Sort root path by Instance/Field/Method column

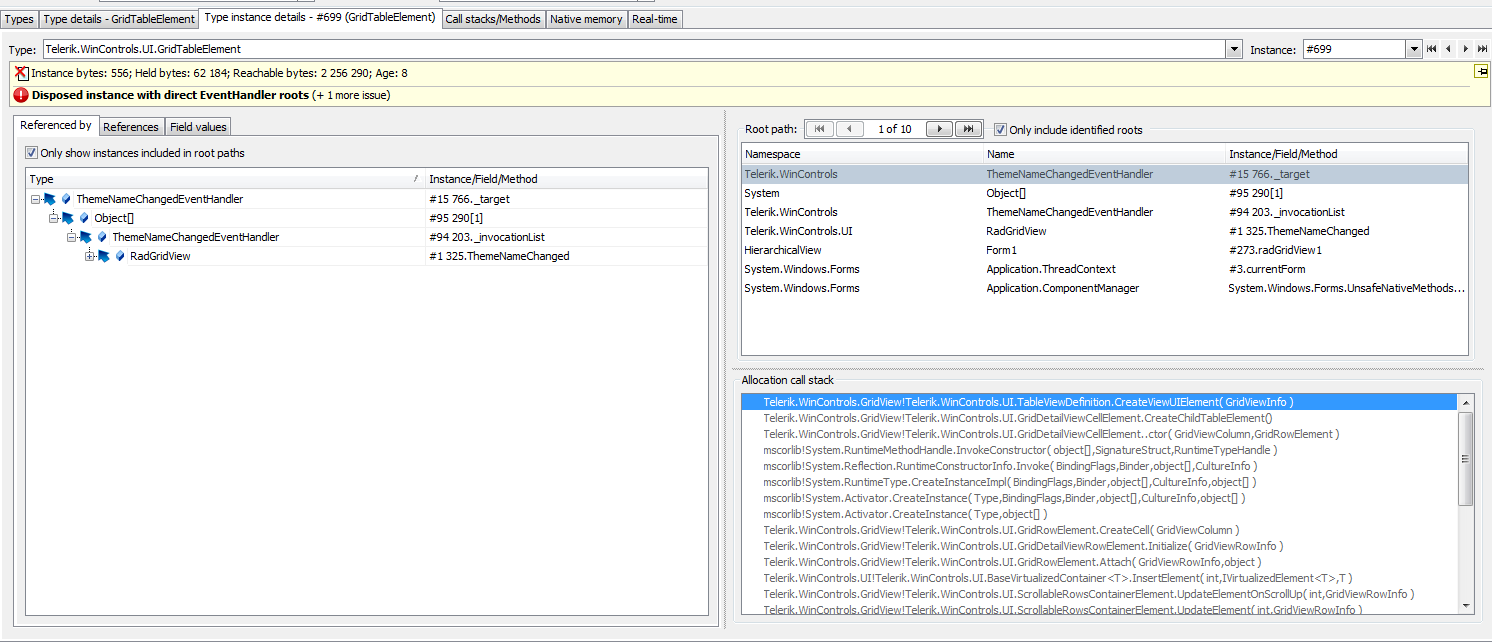point(1346,154)
